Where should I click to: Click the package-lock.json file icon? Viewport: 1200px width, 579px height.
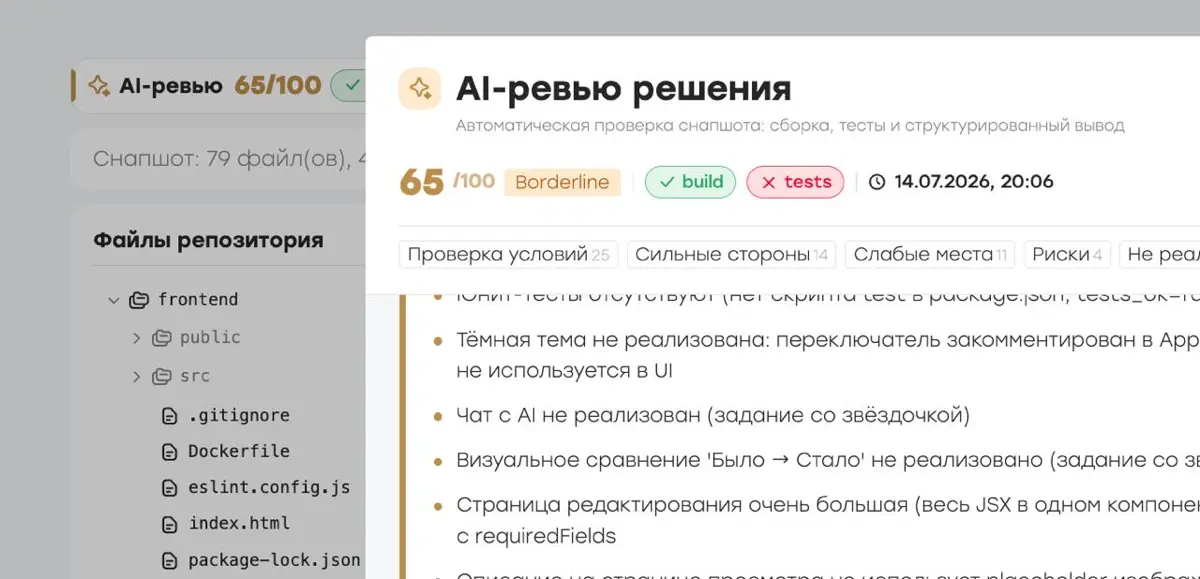pos(170,561)
